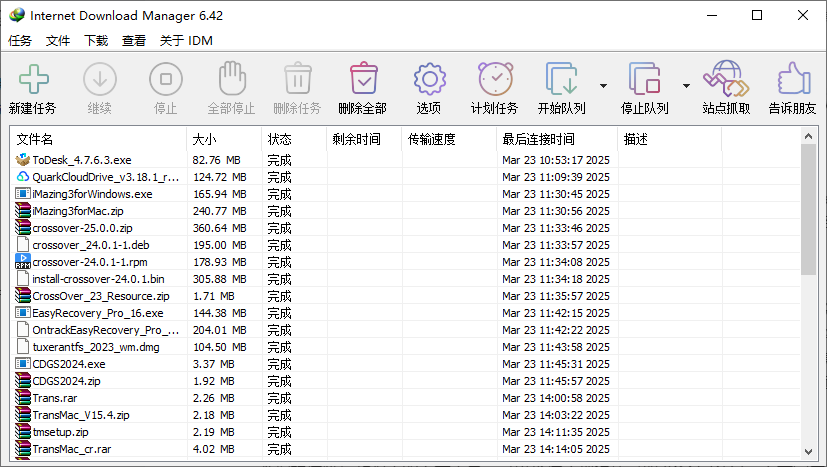Click the 360.64 MB size cell

point(220,228)
